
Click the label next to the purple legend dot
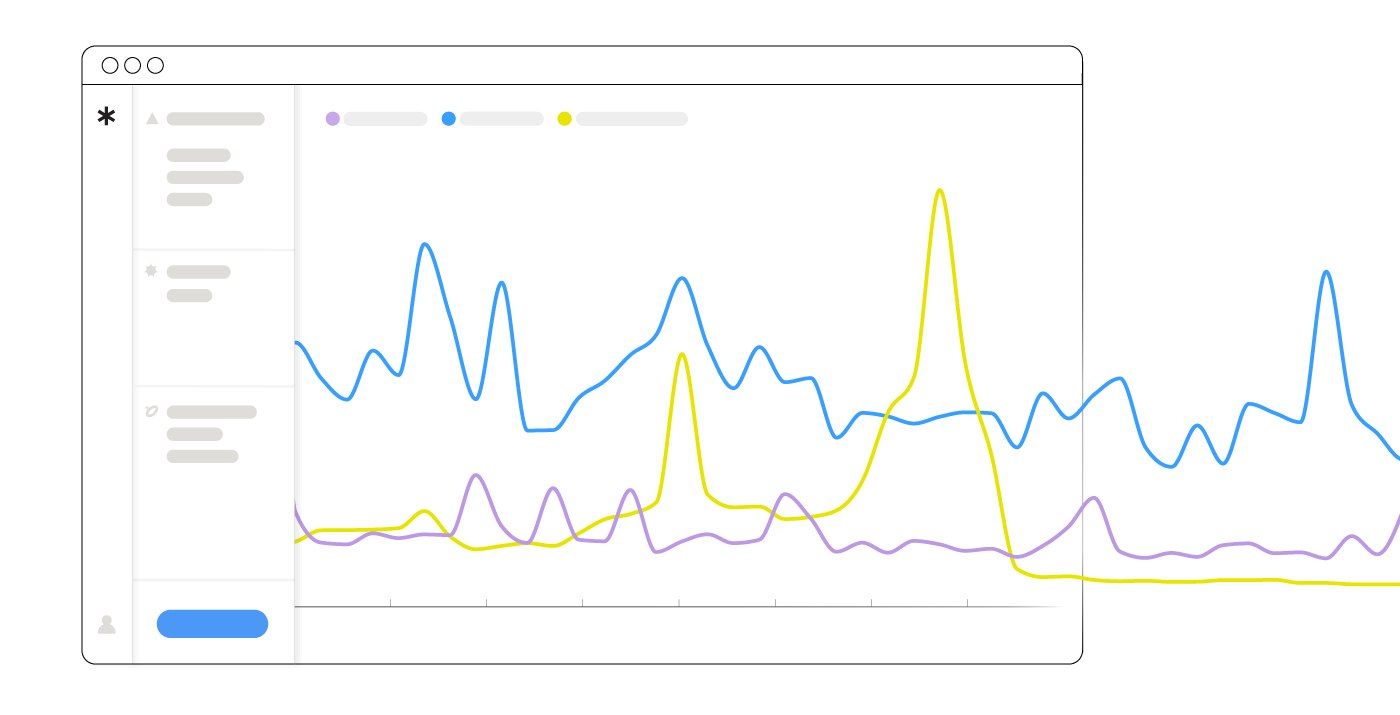(385, 119)
